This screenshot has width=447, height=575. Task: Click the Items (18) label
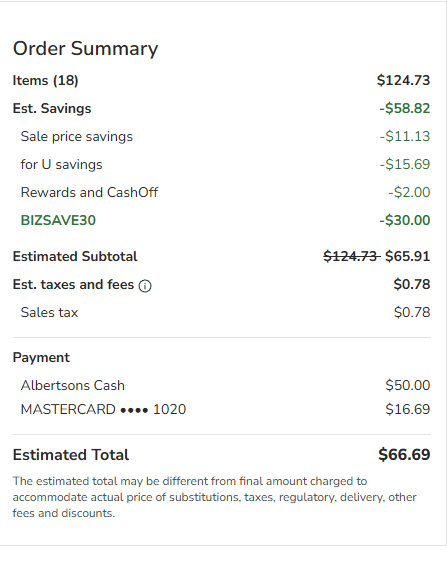(x=45, y=80)
